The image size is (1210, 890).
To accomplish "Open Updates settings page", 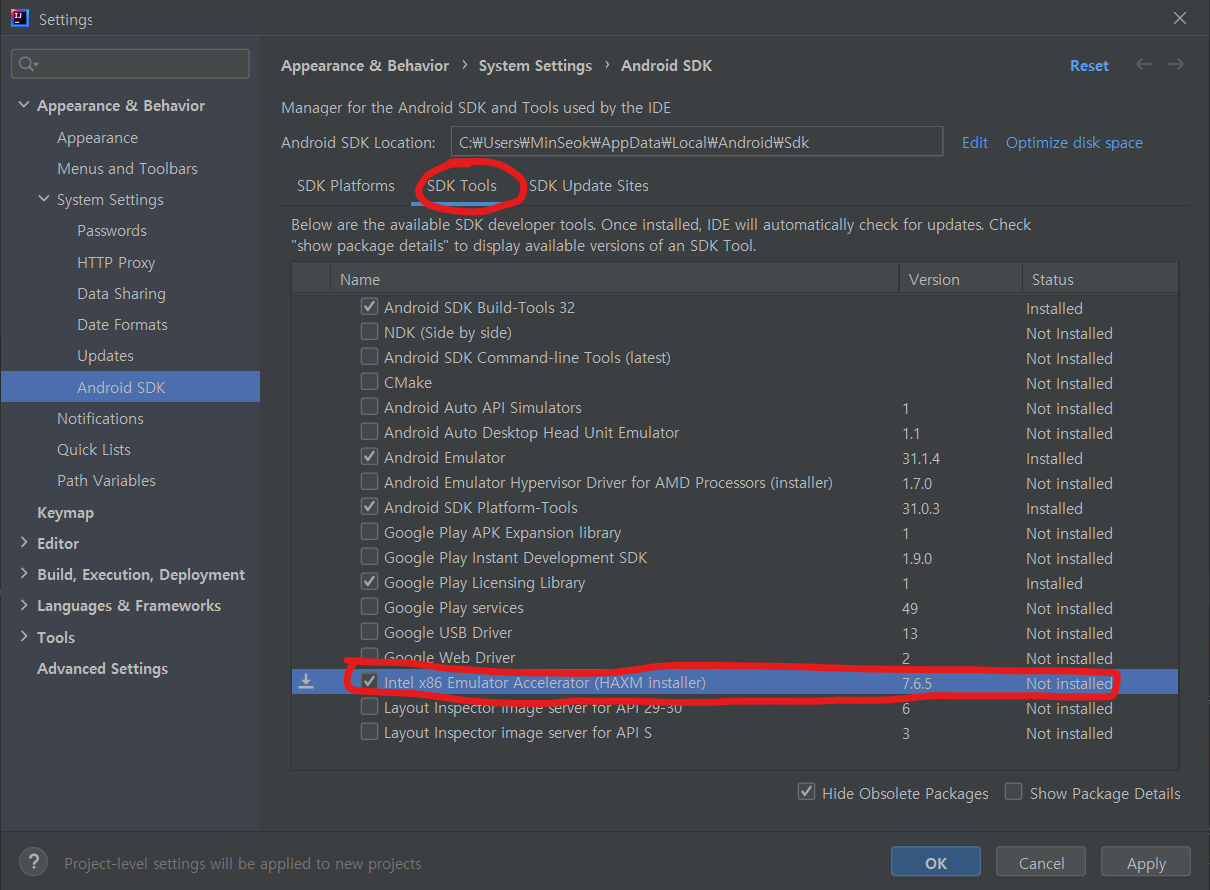I will tap(105, 356).
